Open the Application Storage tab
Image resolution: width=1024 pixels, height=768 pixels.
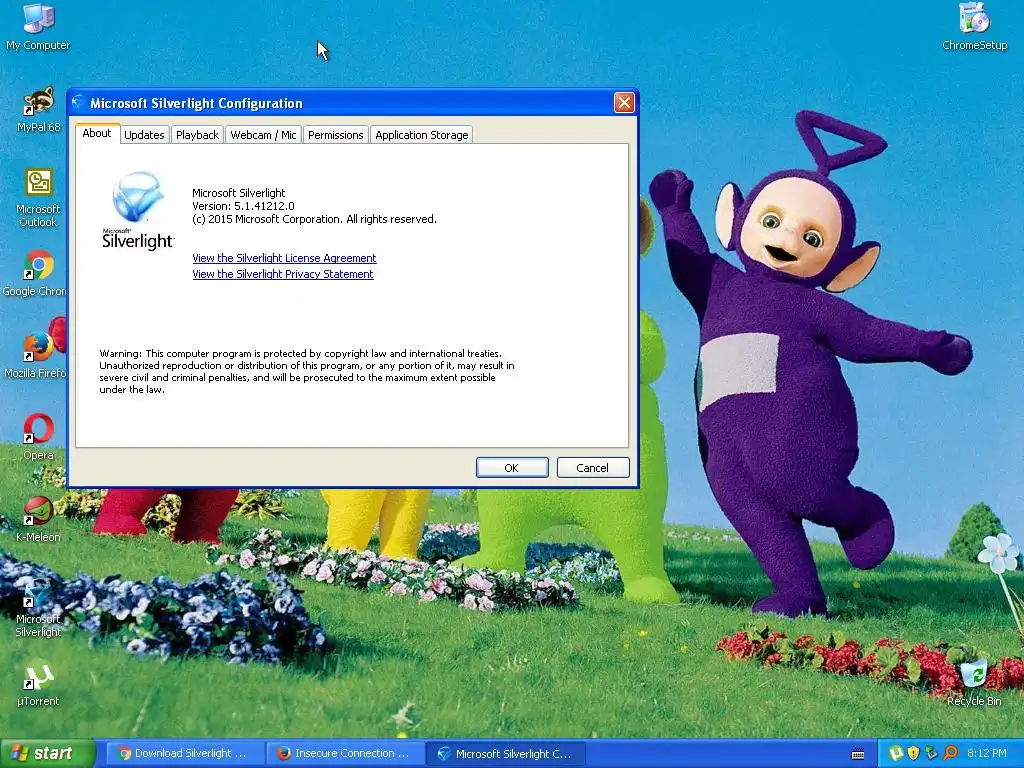(422, 135)
